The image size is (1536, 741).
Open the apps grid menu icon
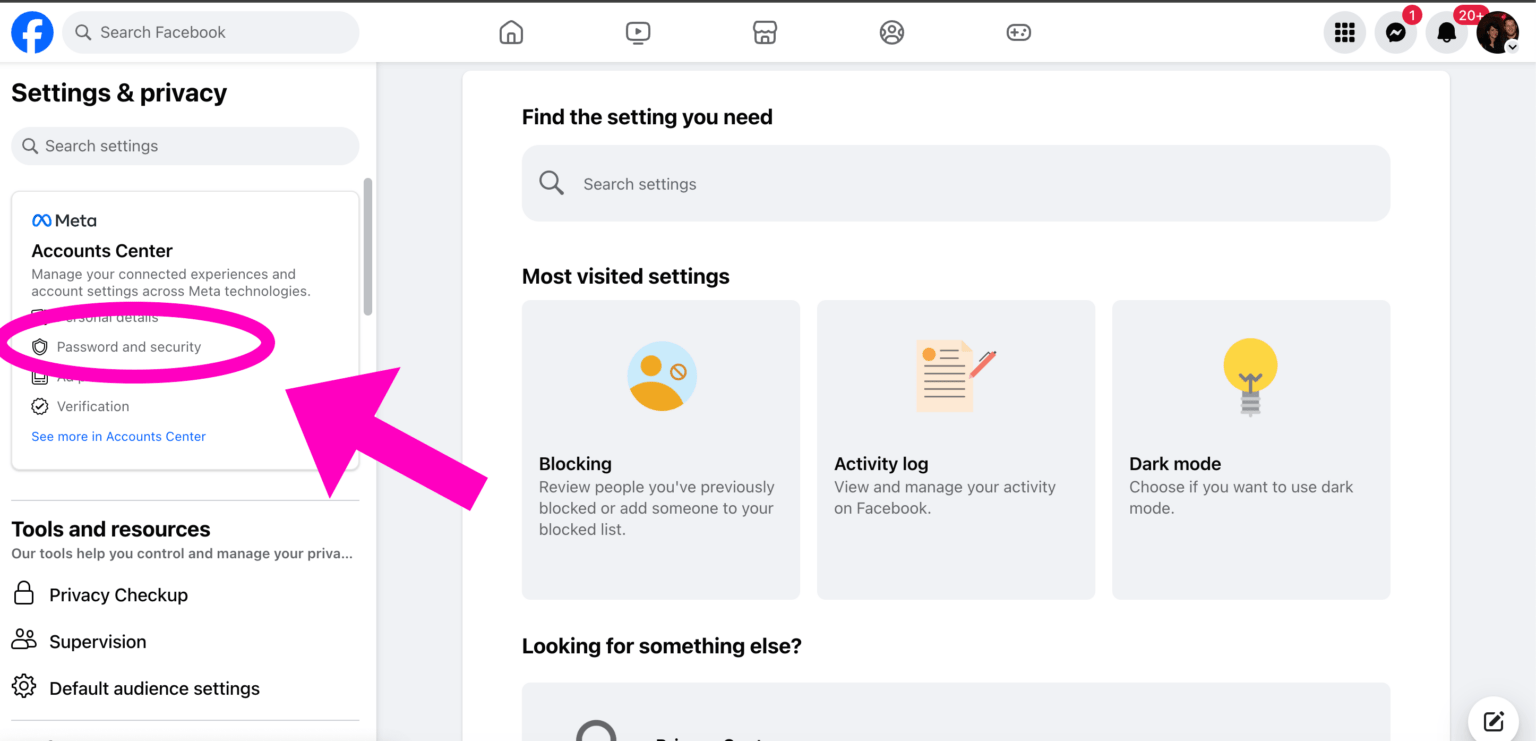(x=1345, y=33)
